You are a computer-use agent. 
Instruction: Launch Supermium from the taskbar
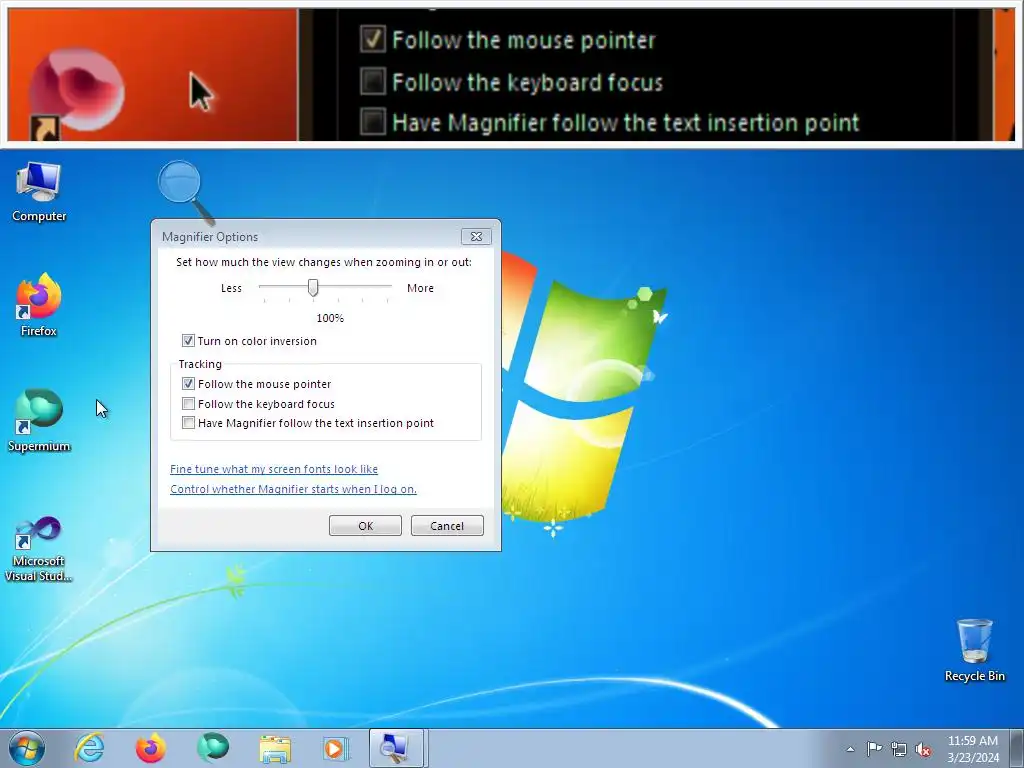click(x=213, y=748)
